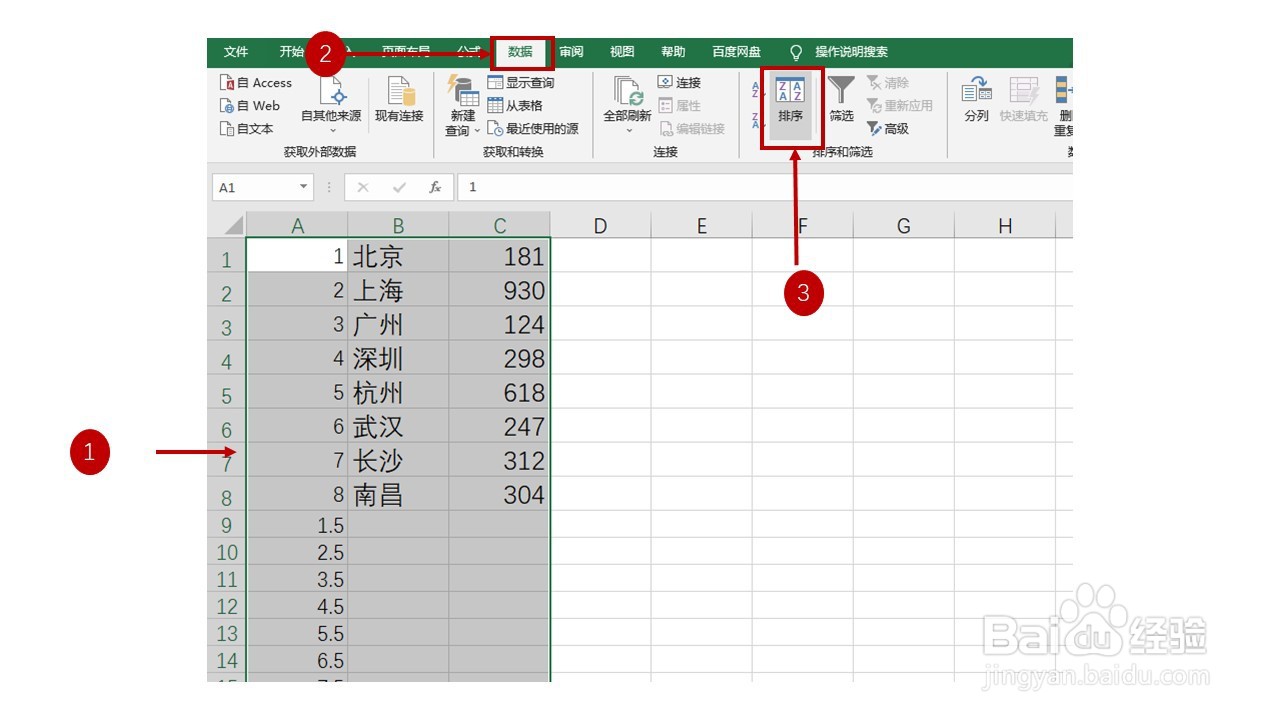Click the fx Insert Function button
Screen dimensions: 1280x720
tap(437, 186)
